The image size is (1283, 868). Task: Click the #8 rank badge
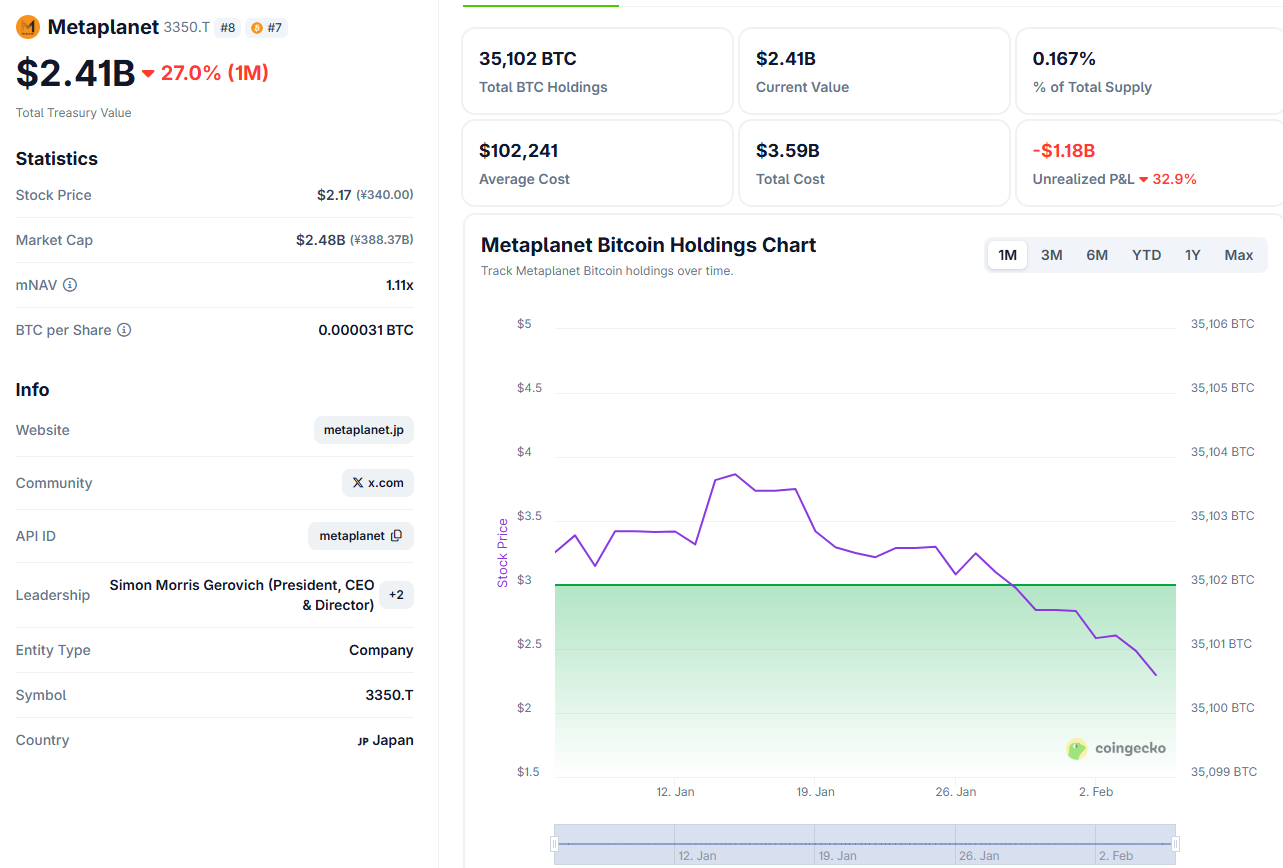227,28
